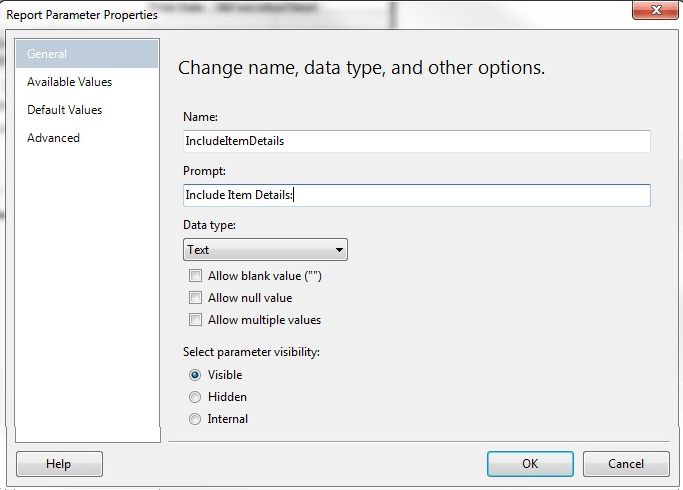Close the Report Parameter Properties window
The width and height of the screenshot is (683, 490).
click(x=655, y=10)
